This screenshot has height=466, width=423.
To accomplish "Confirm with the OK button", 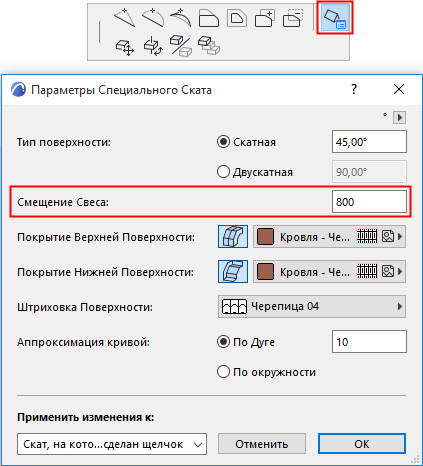I will click(362, 444).
